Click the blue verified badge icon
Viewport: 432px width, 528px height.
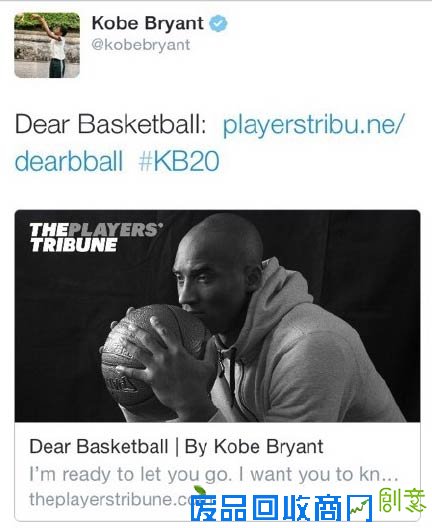click(219, 24)
